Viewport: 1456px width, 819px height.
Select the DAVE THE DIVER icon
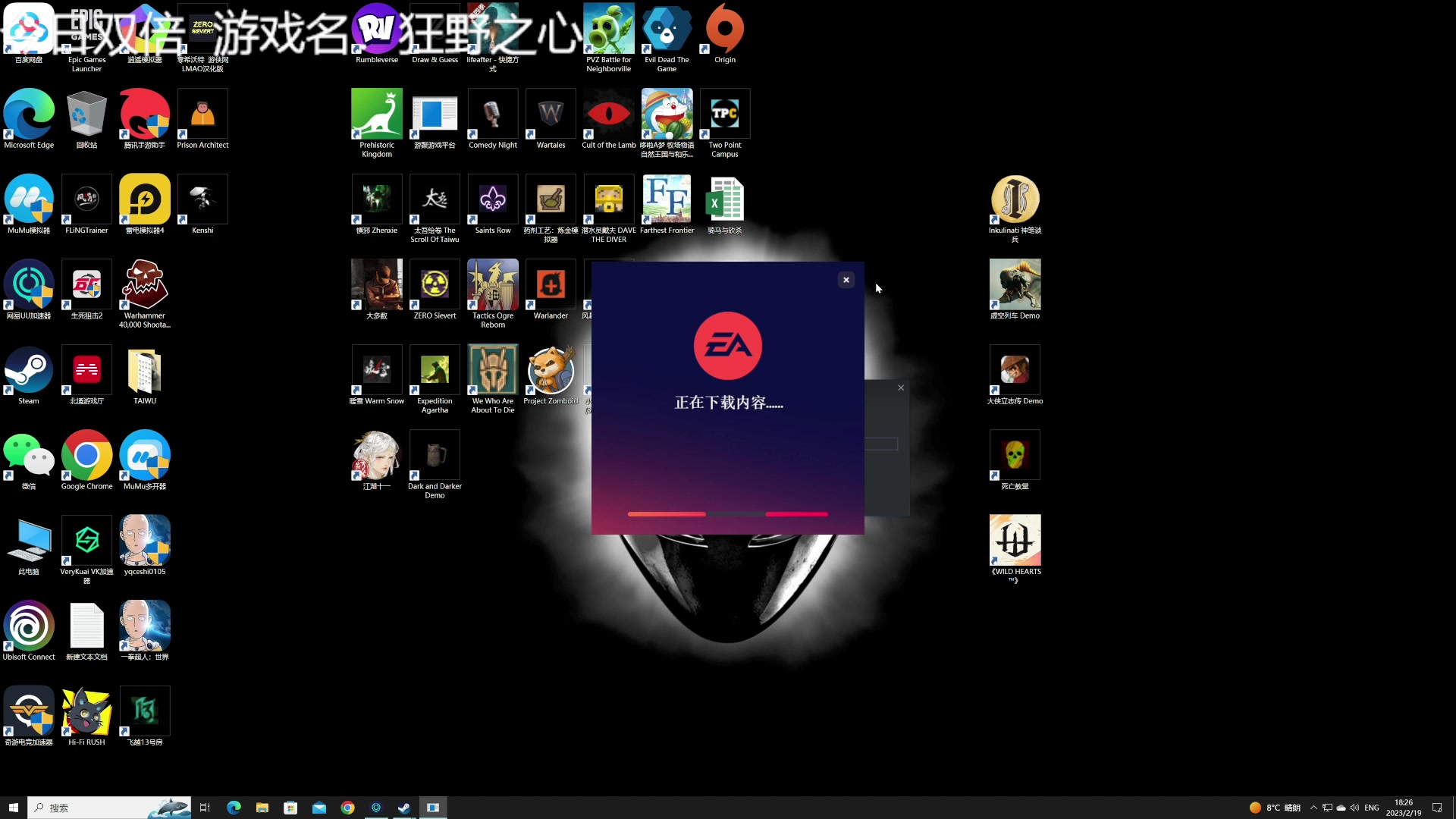(609, 209)
